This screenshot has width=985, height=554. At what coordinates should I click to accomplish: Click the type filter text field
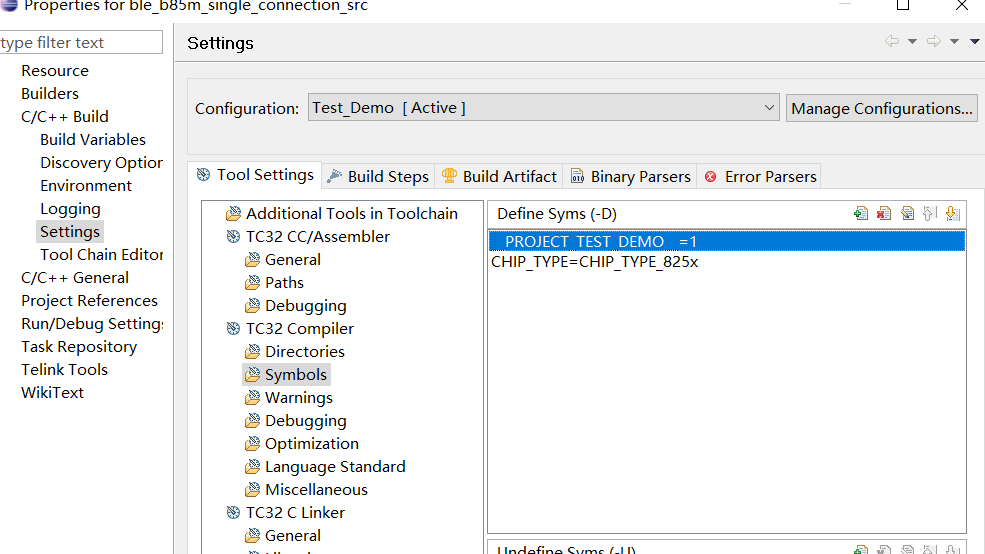point(80,42)
